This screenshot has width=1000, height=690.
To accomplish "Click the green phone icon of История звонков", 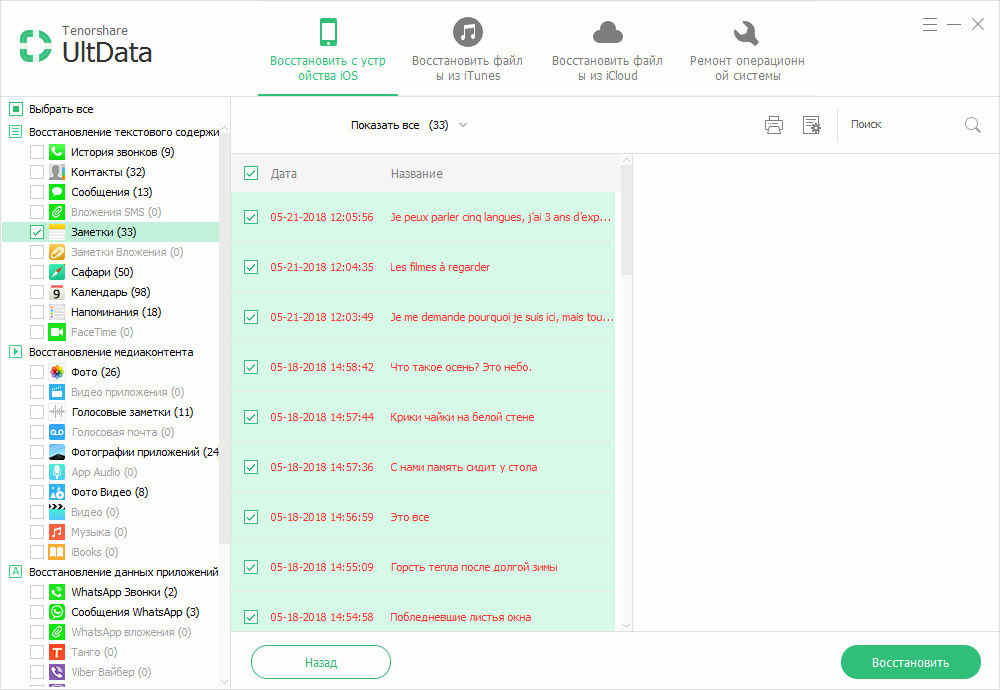I will pos(57,152).
